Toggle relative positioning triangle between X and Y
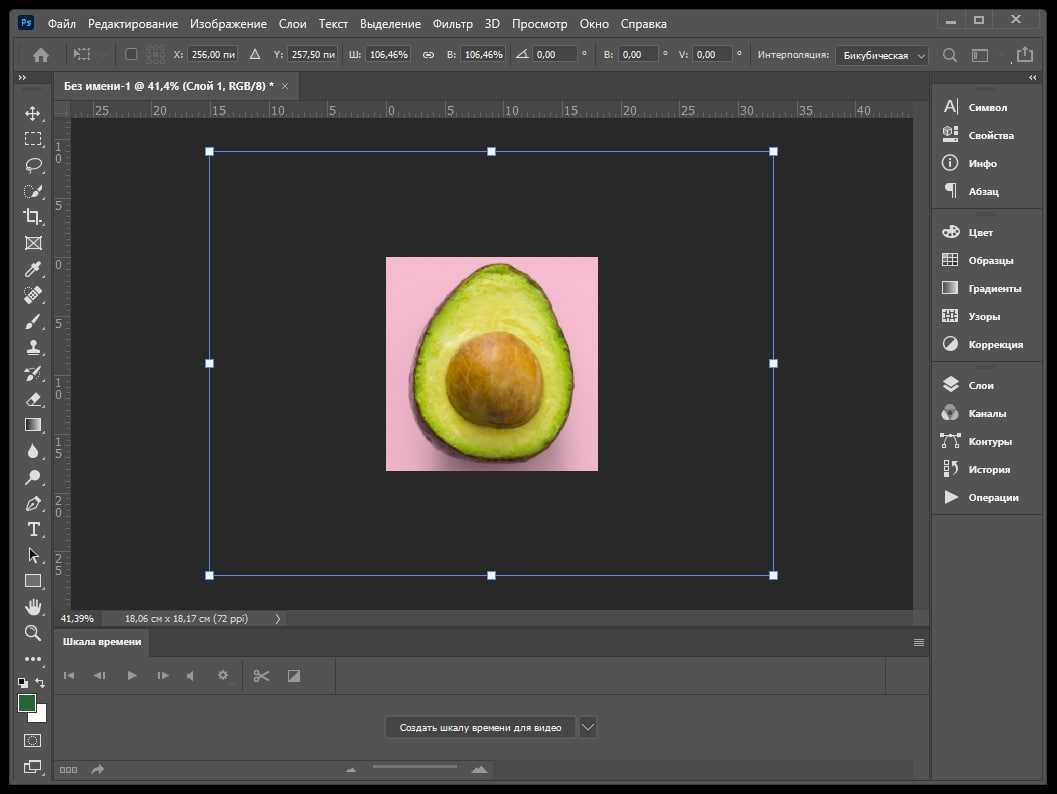Screen dimensions: 1057x794 tap(254, 55)
